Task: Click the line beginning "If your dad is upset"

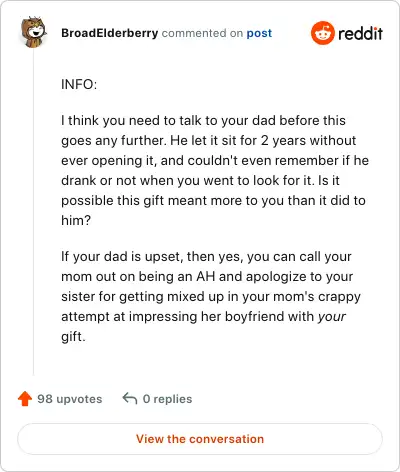Action: coord(206,256)
